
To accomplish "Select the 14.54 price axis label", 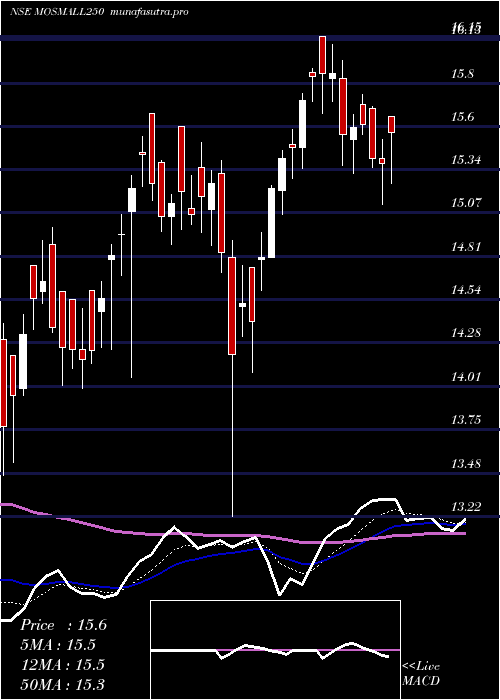I will [466, 290].
